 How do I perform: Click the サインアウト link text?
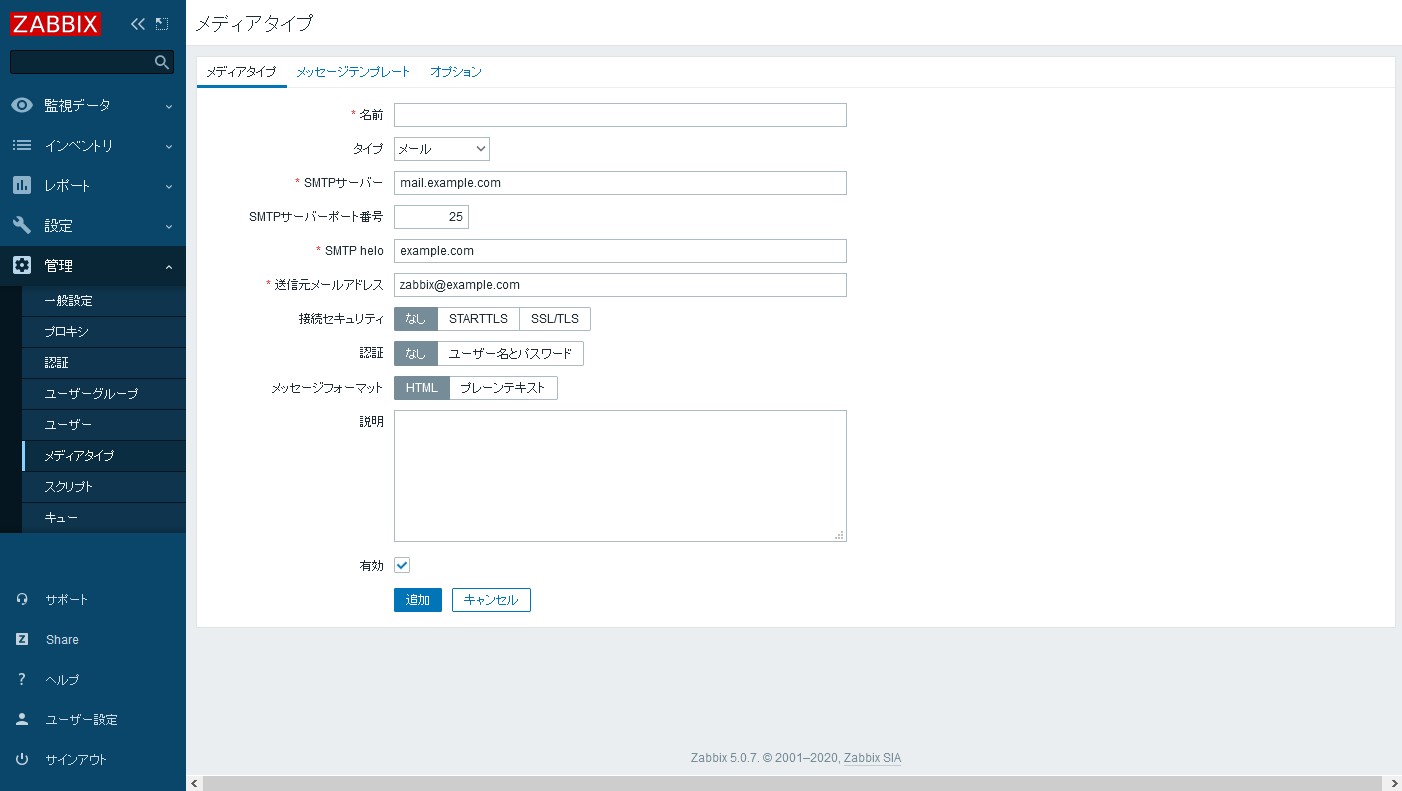76,760
